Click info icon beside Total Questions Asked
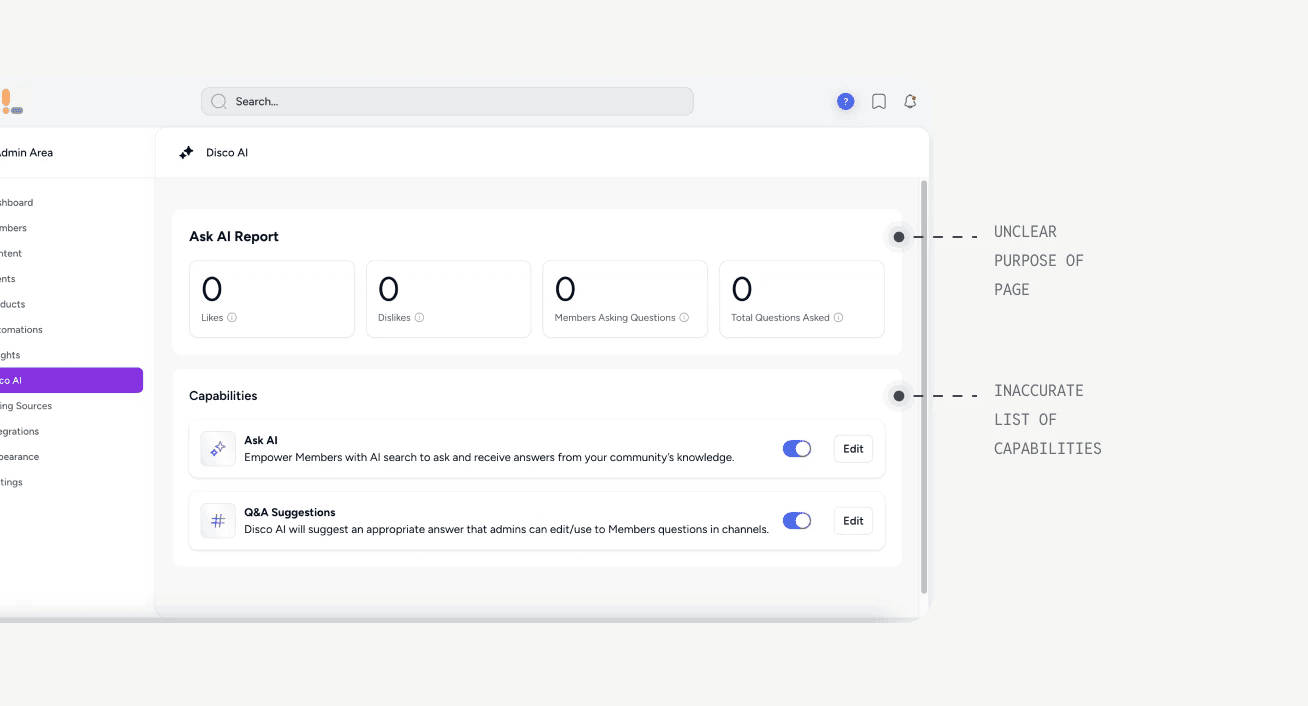This screenshot has width=1308, height=706. tap(838, 318)
